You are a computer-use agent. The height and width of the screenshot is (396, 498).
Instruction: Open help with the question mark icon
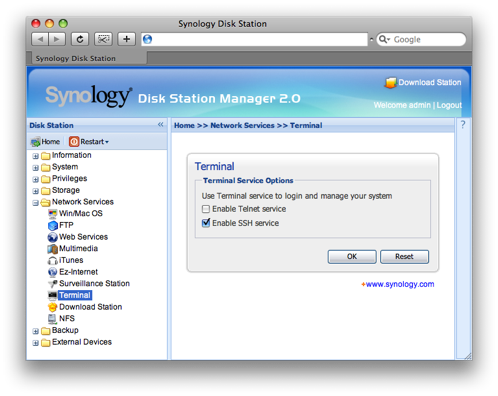pyautogui.click(x=463, y=125)
